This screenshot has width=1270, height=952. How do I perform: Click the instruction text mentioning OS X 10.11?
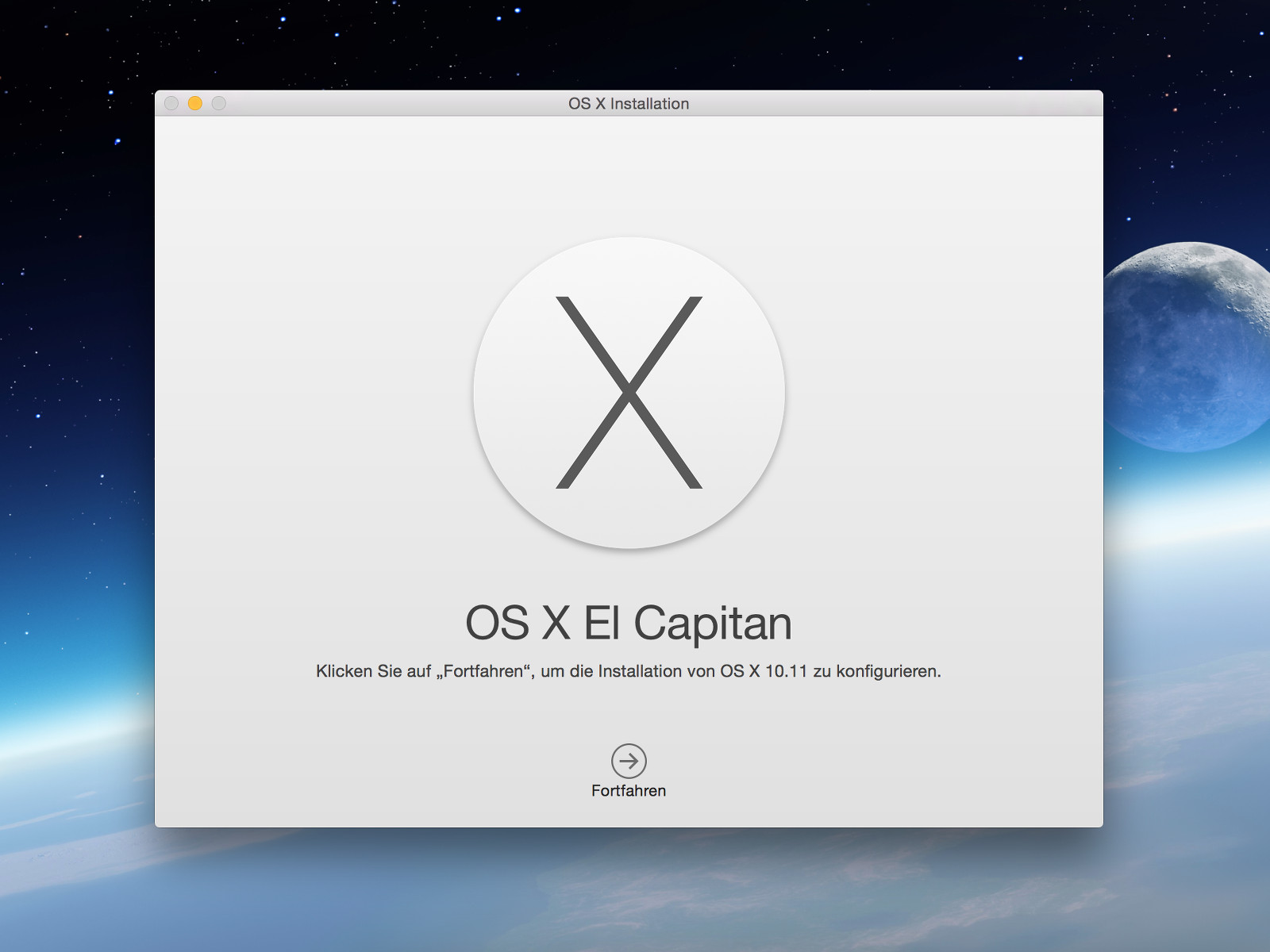pos(629,671)
